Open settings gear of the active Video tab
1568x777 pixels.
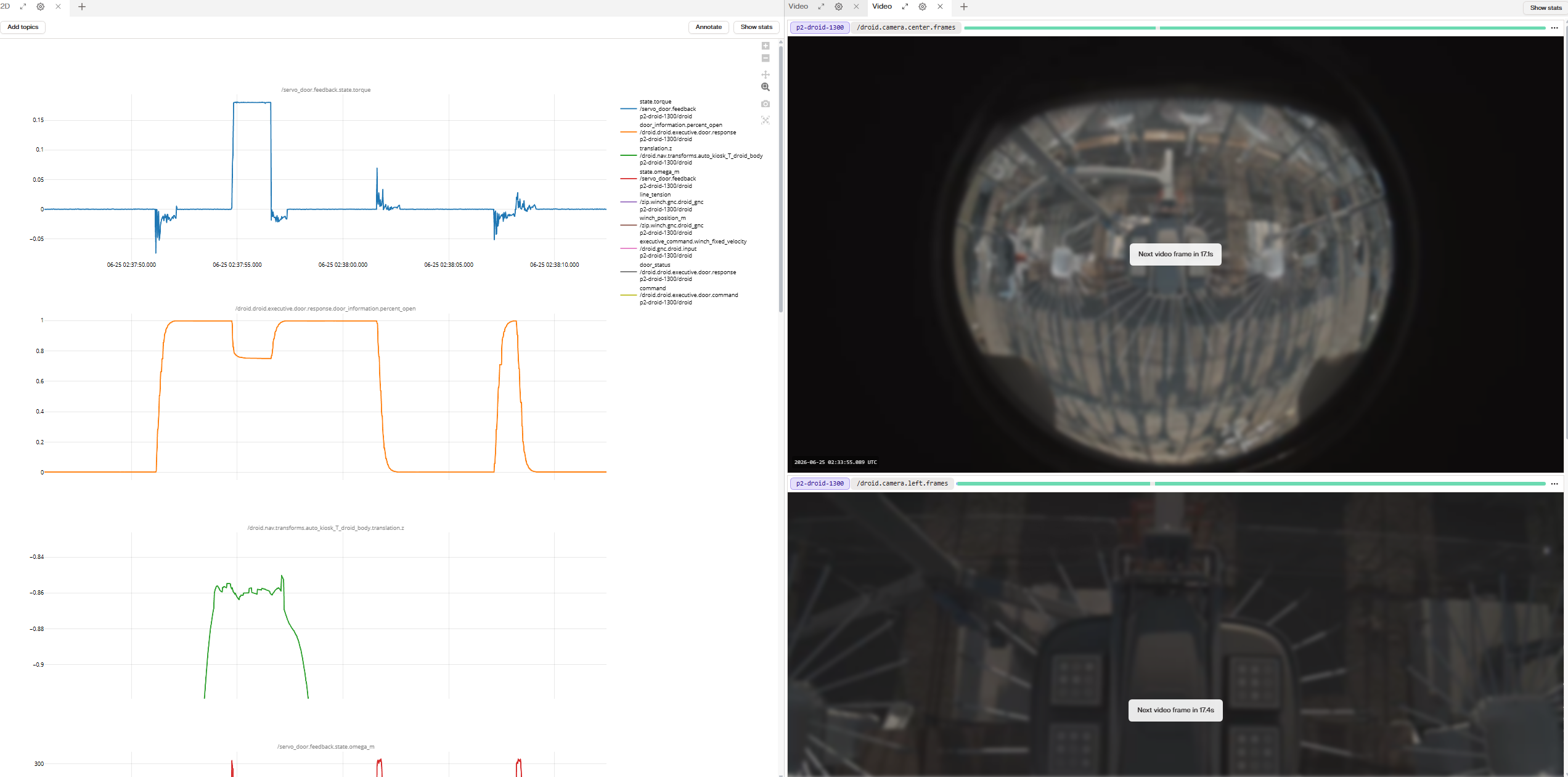tap(923, 7)
